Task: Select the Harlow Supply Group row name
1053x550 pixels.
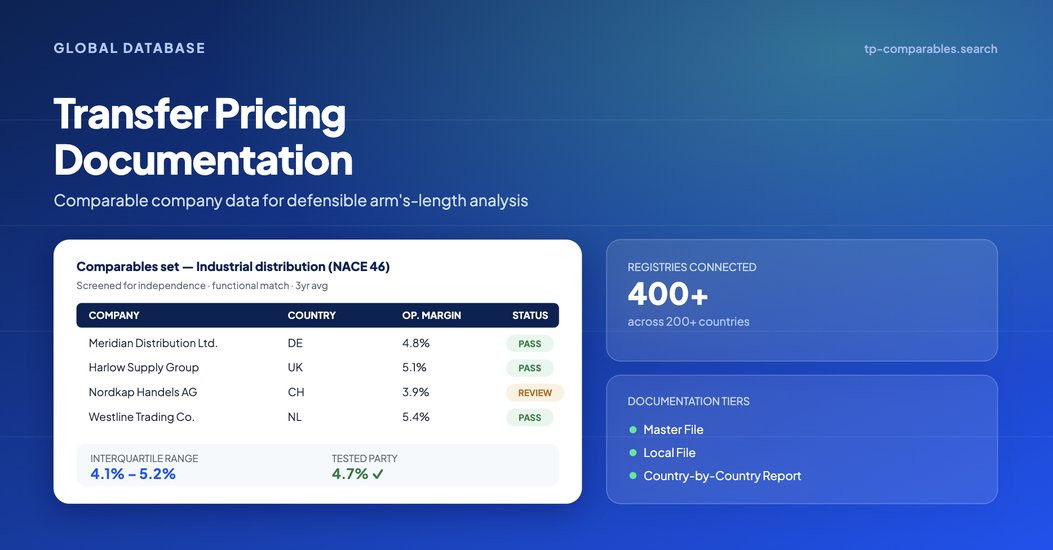Action: point(144,368)
